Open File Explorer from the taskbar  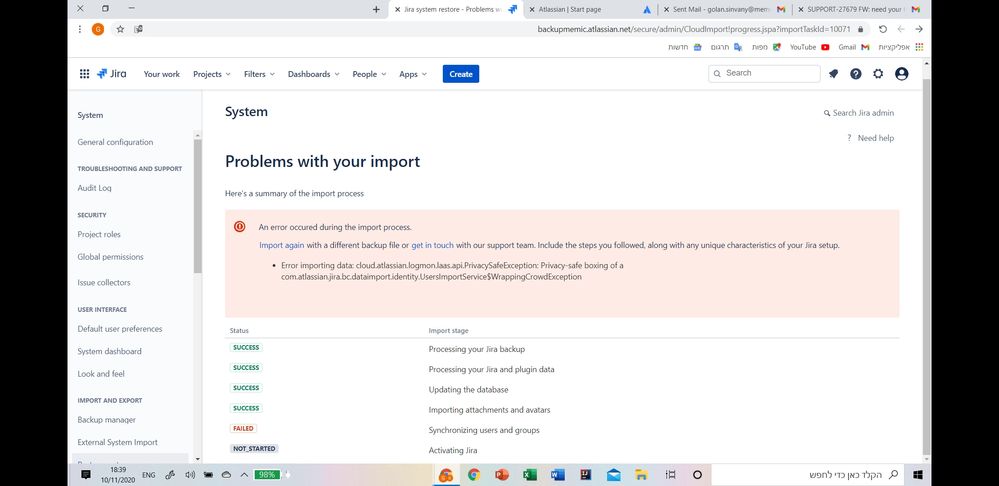click(x=642, y=475)
